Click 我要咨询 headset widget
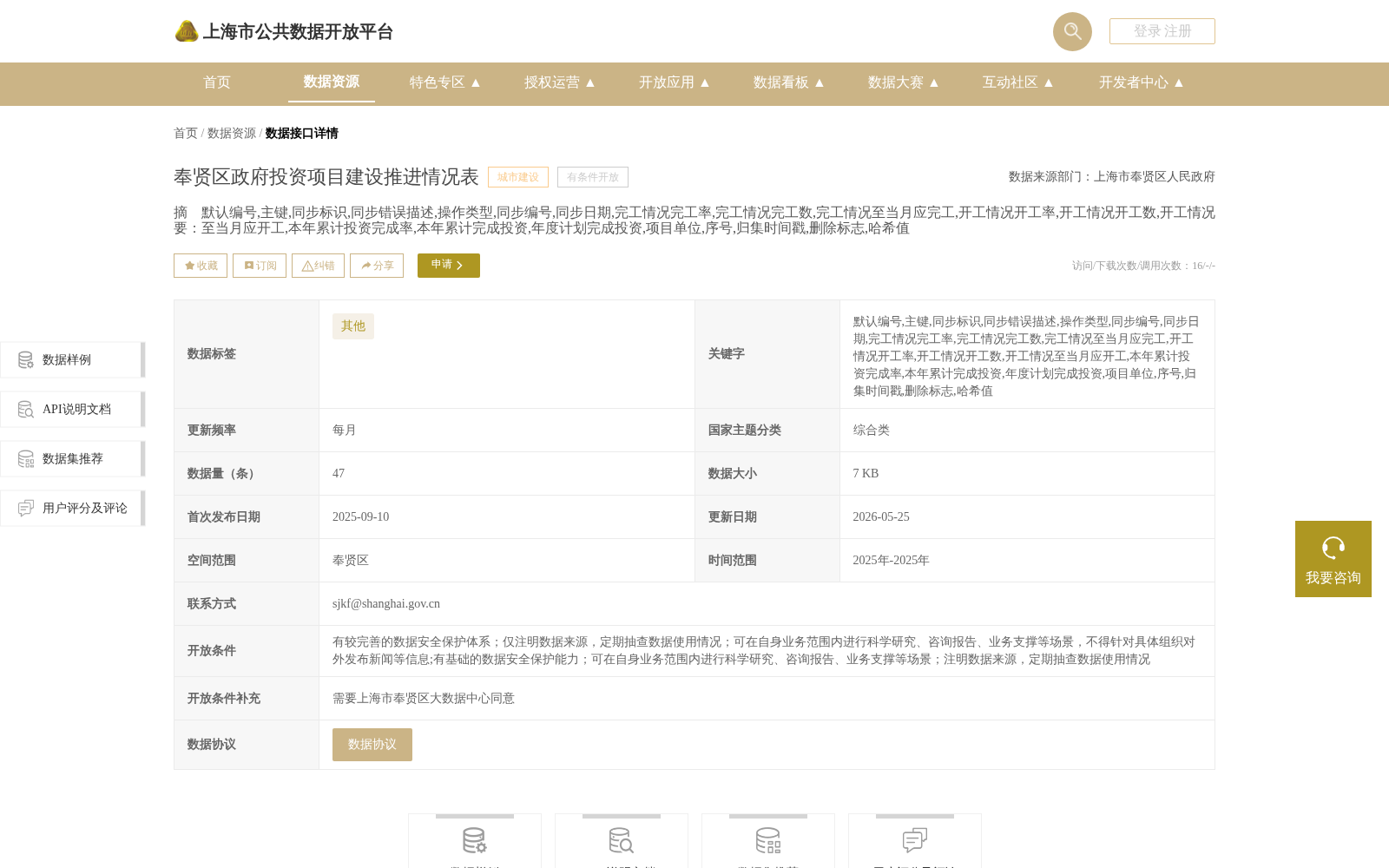The height and width of the screenshot is (868, 1389). click(x=1333, y=559)
